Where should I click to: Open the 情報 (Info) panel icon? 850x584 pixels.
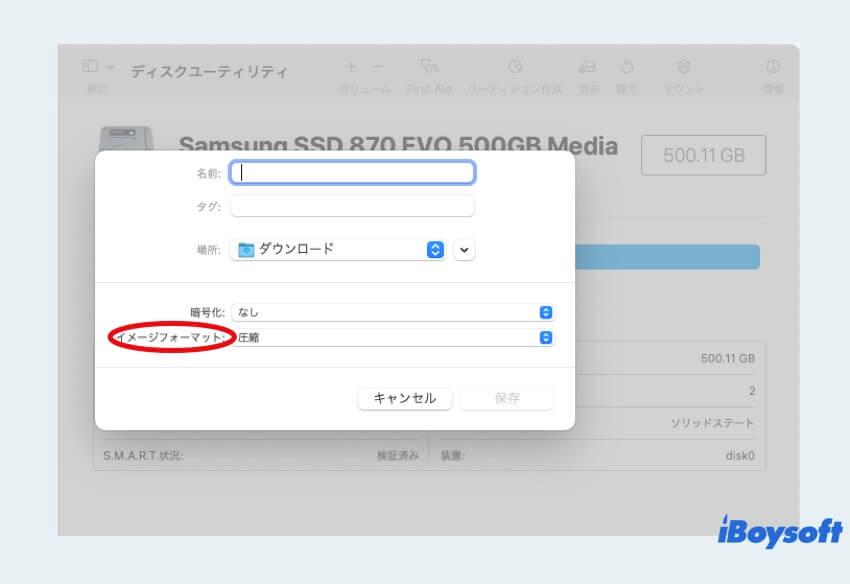tap(771, 67)
